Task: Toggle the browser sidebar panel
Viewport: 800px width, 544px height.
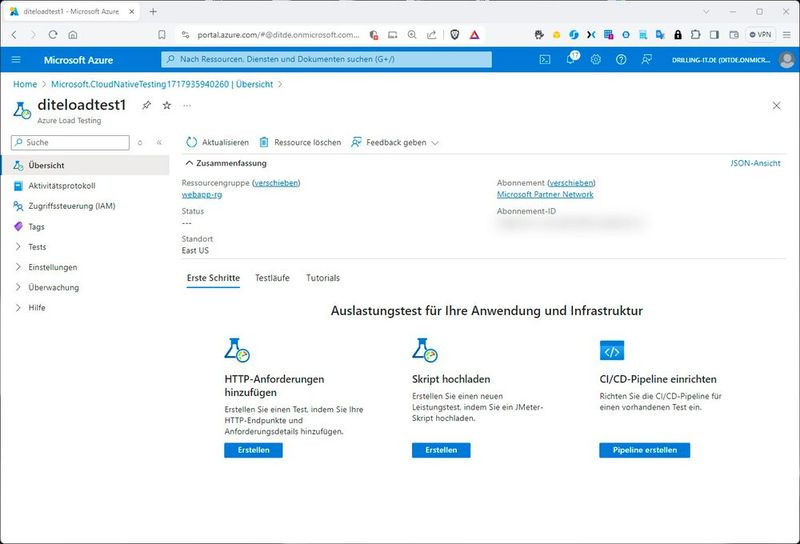Action: click(x=714, y=35)
